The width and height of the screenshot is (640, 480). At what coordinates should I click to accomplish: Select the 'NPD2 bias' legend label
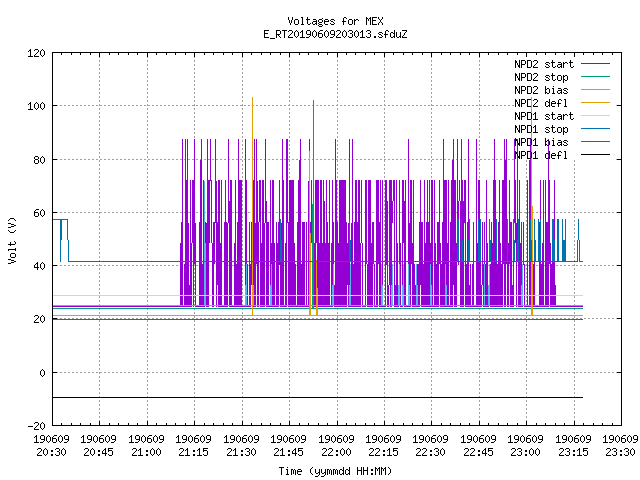point(541,90)
